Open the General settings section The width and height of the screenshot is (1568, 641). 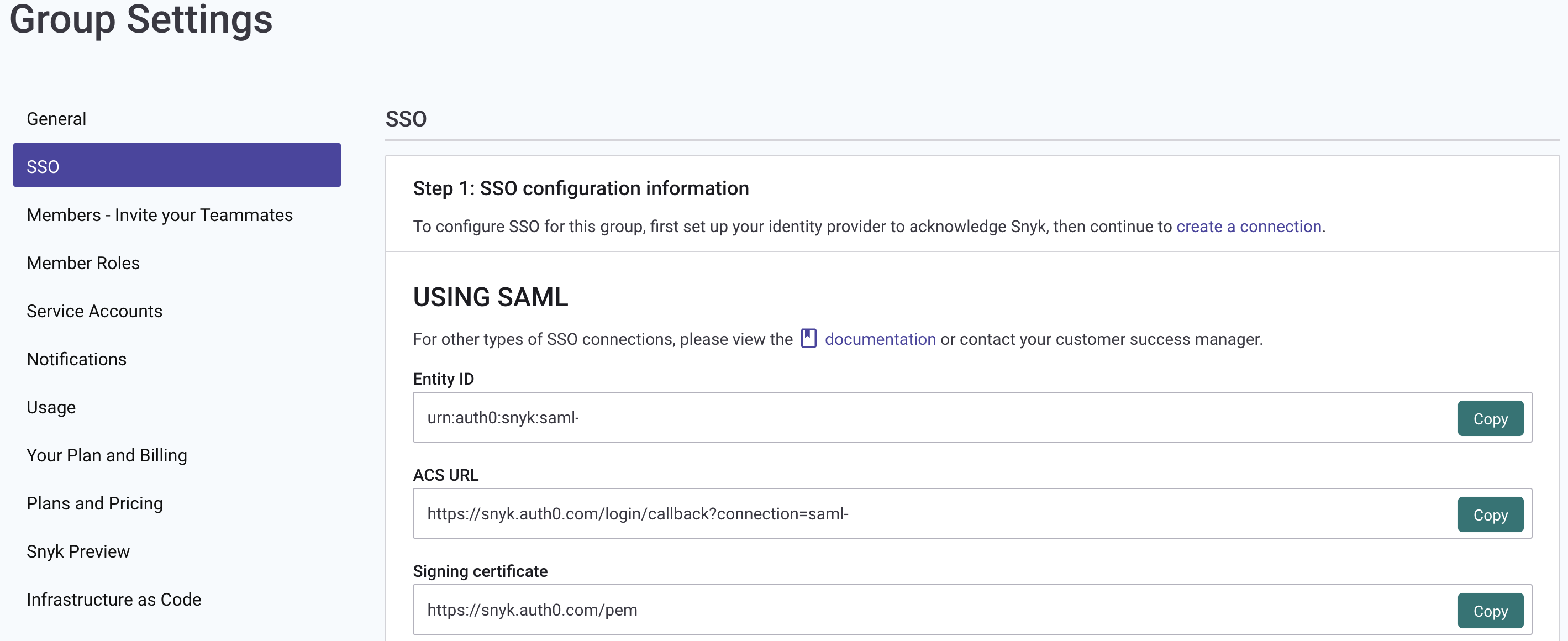56,119
